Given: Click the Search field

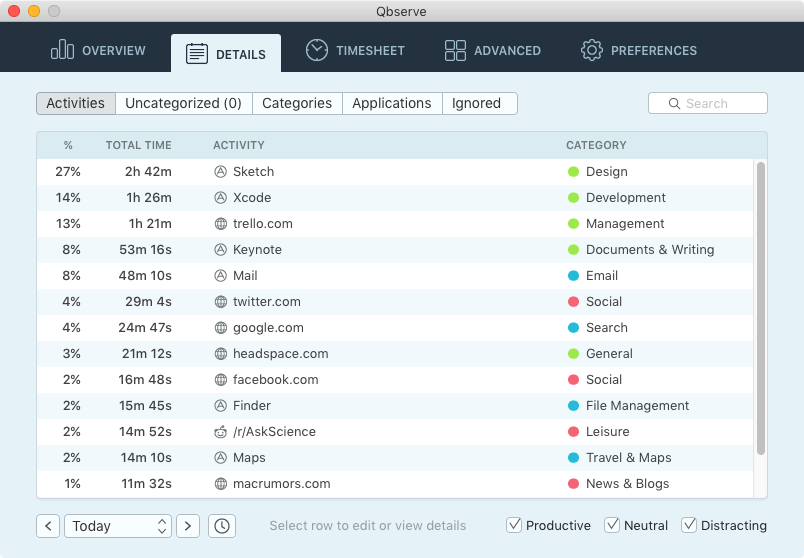Looking at the screenshot, I should [708, 104].
